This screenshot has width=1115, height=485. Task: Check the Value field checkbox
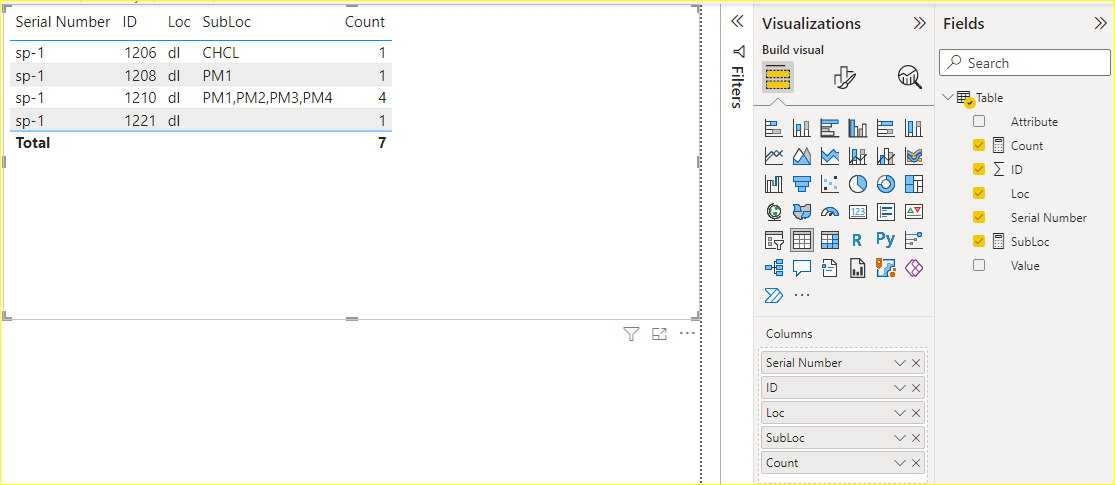979,265
